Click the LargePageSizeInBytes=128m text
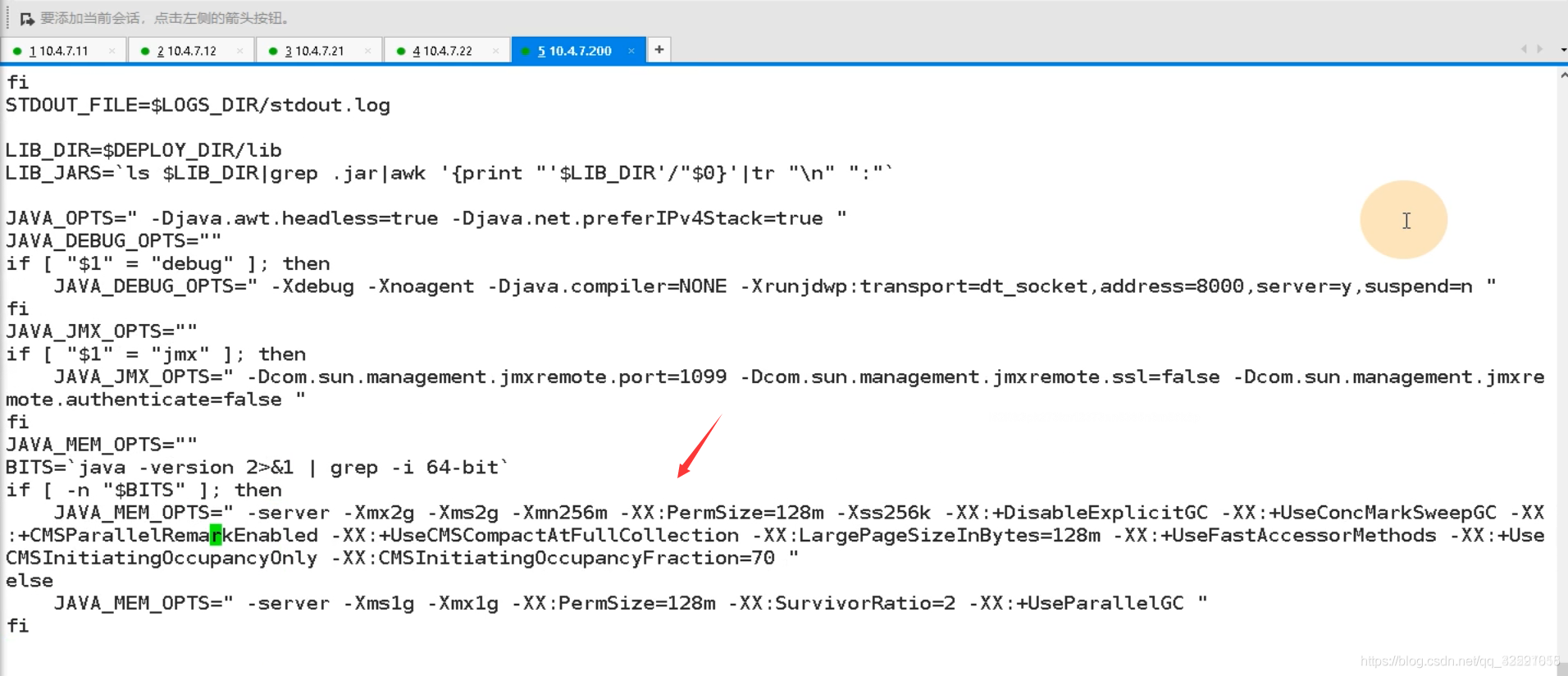1568x676 pixels. tap(950, 536)
